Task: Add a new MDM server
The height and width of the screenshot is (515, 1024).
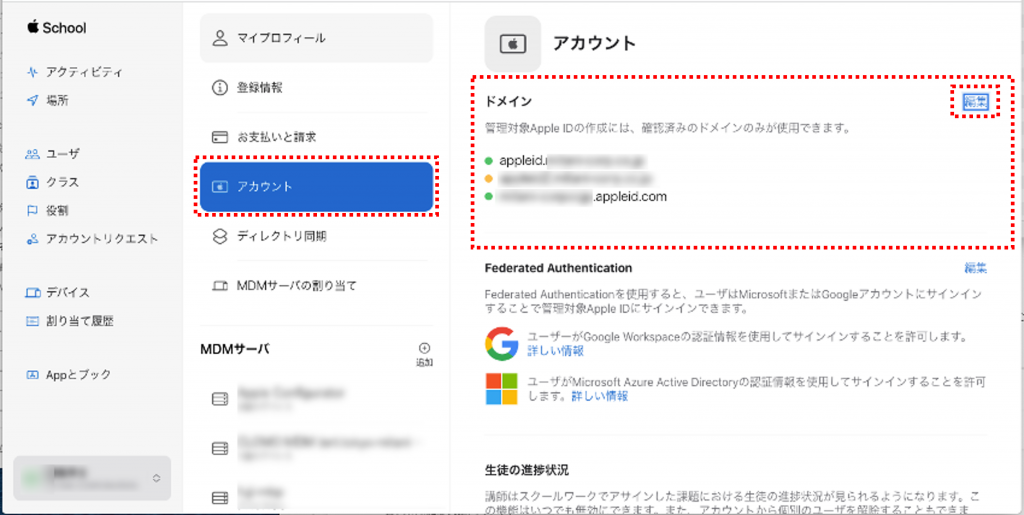Action: (424, 354)
